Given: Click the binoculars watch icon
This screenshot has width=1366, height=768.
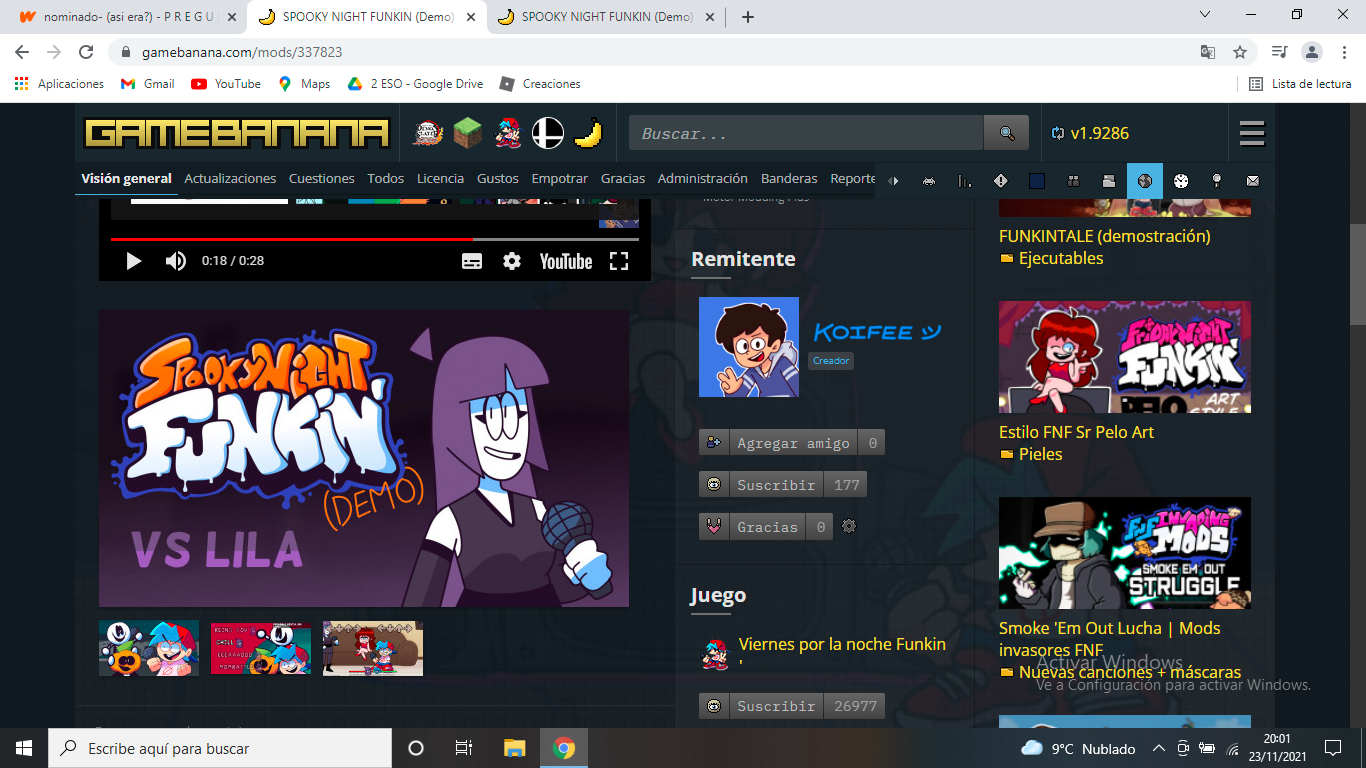Looking at the screenshot, I should (x=1073, y=181).
